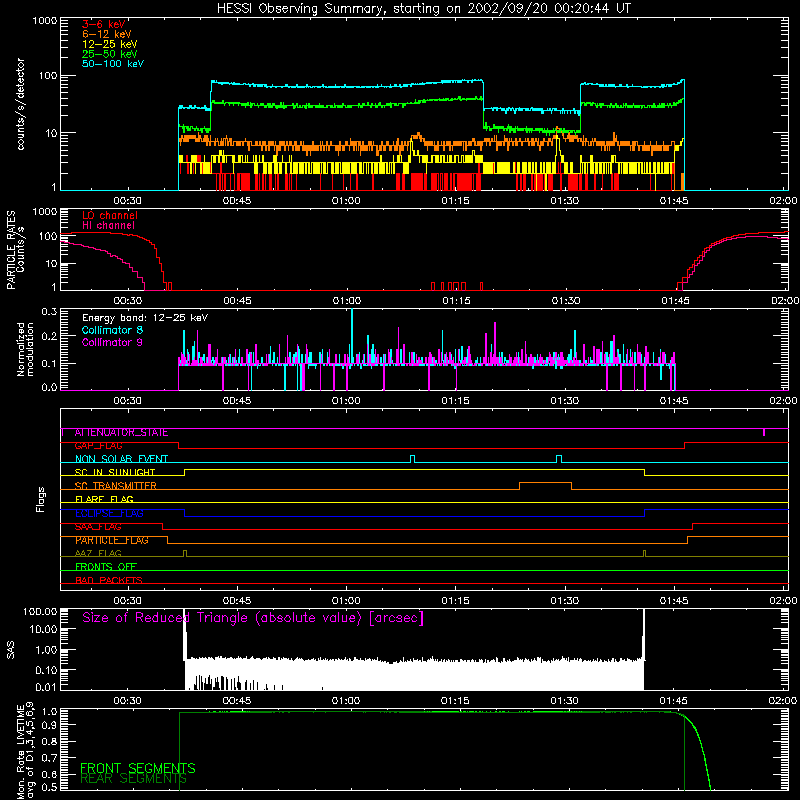Select the blue ECLIPSE_FLAG label
Image resolution: width=800 pixels, height=800 pixels.
(x=109, y=513)
